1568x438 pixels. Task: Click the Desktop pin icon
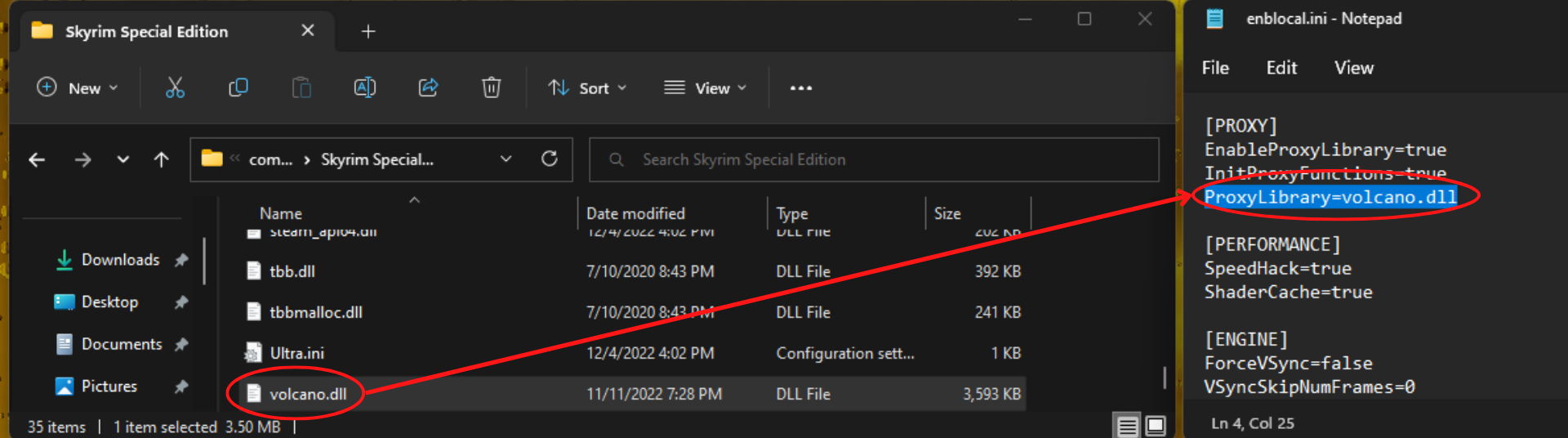click(x=181, y=302)
